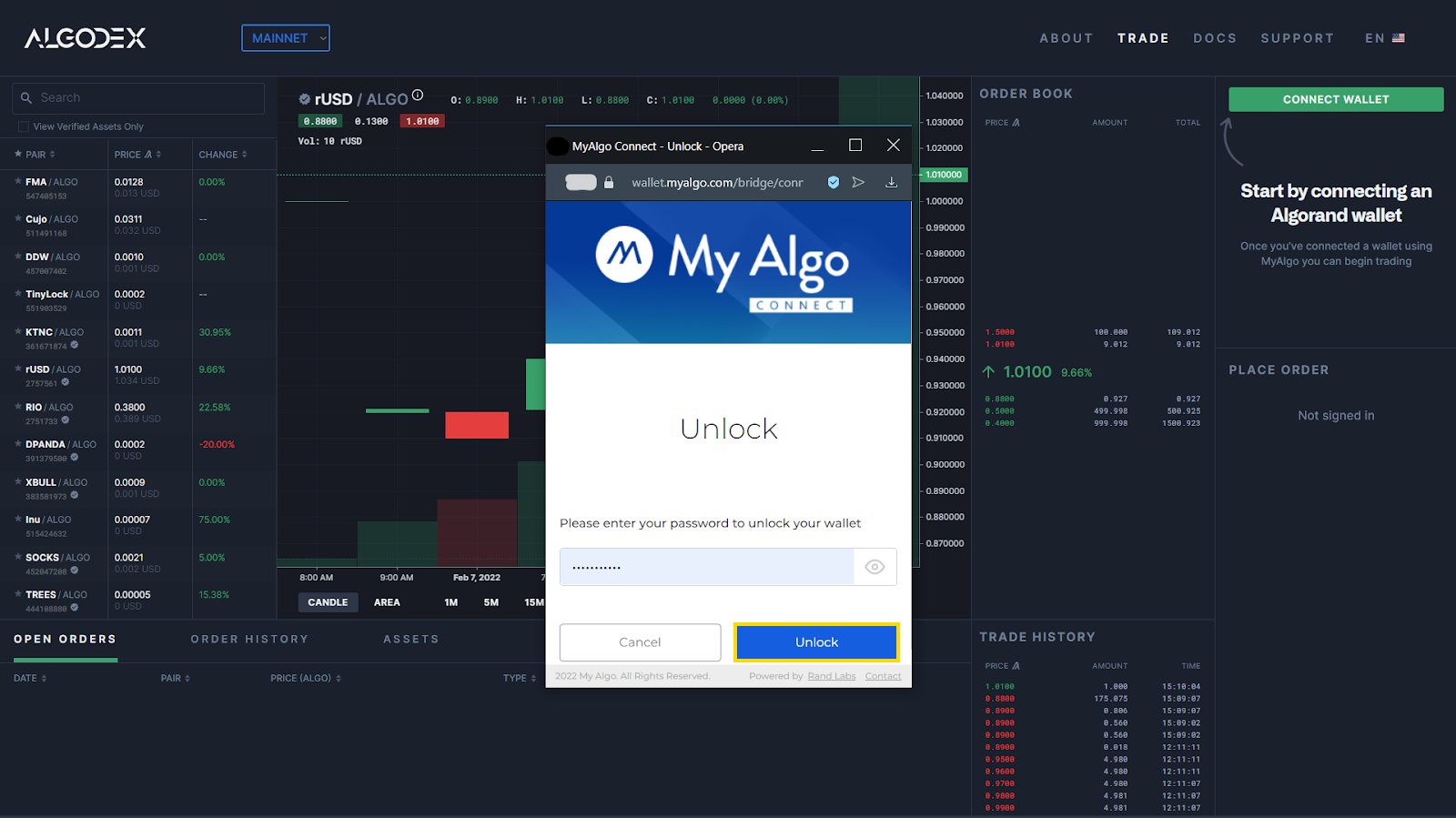Click the wallet password input field

pos(706,567)
